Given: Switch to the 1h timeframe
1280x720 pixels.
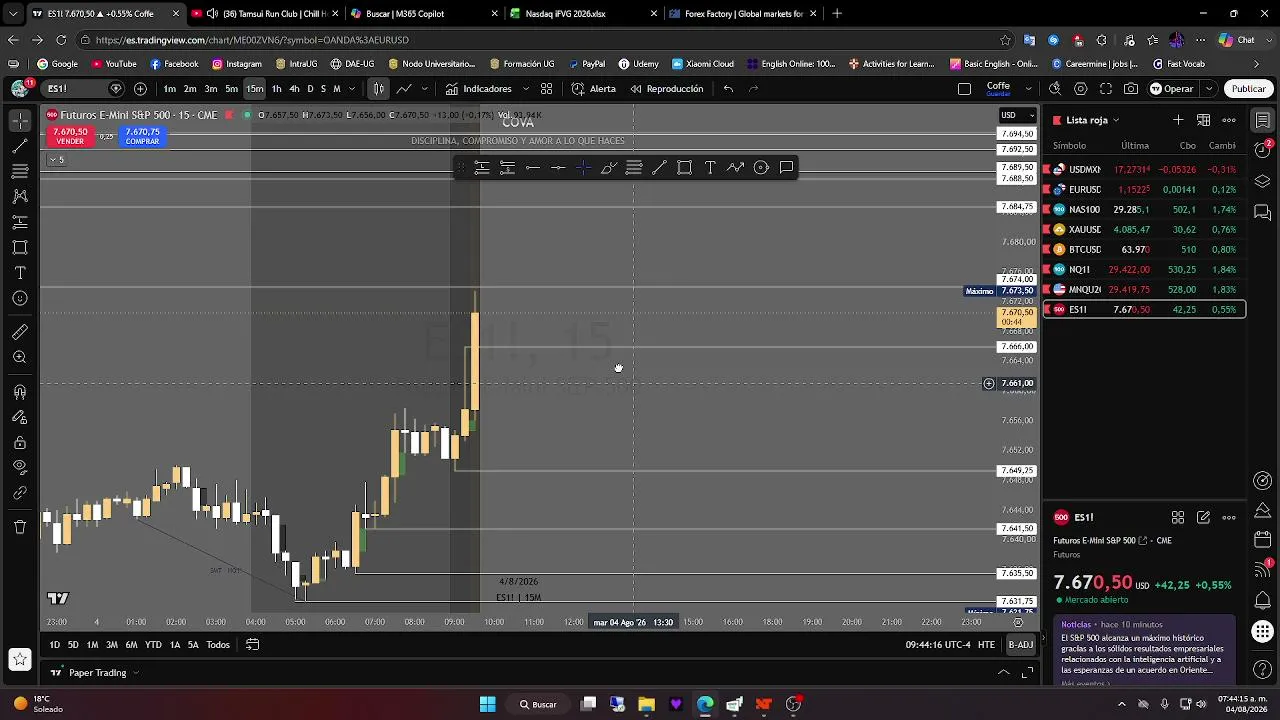Looking at the screenshot, I should pos(276,89).
